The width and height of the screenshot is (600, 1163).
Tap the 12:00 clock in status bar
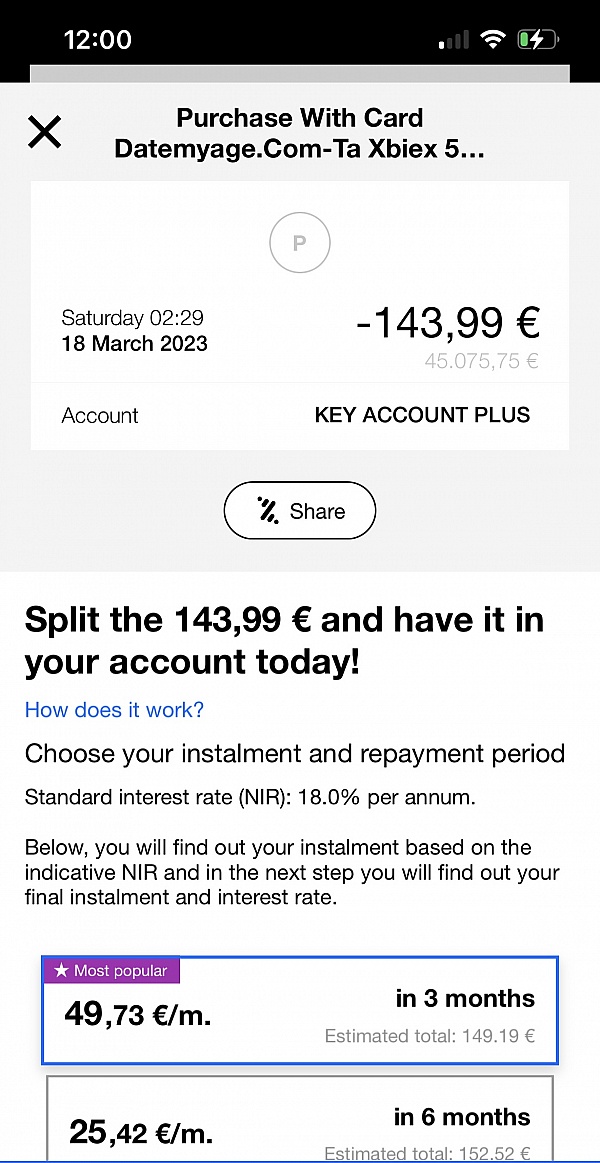click(x=97, y=40)
